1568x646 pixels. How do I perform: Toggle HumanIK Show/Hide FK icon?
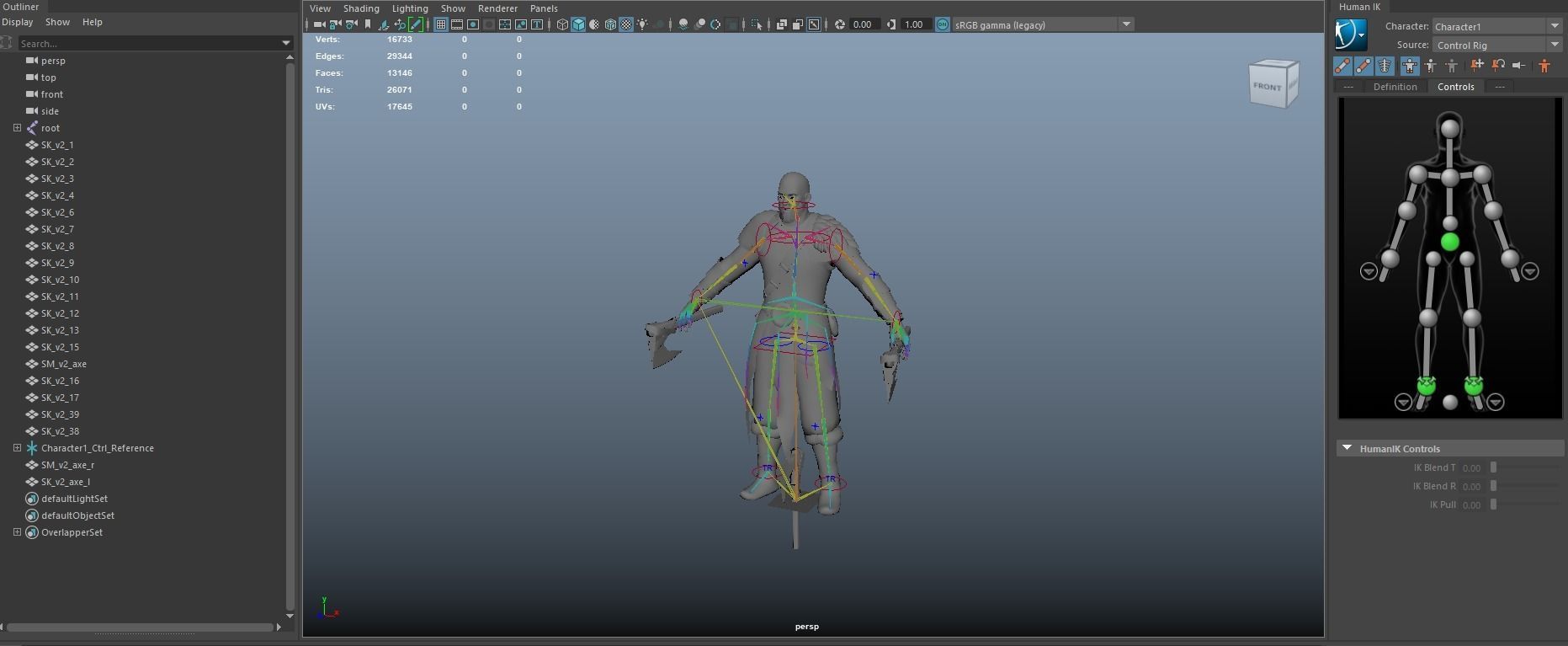[1363, 65]
